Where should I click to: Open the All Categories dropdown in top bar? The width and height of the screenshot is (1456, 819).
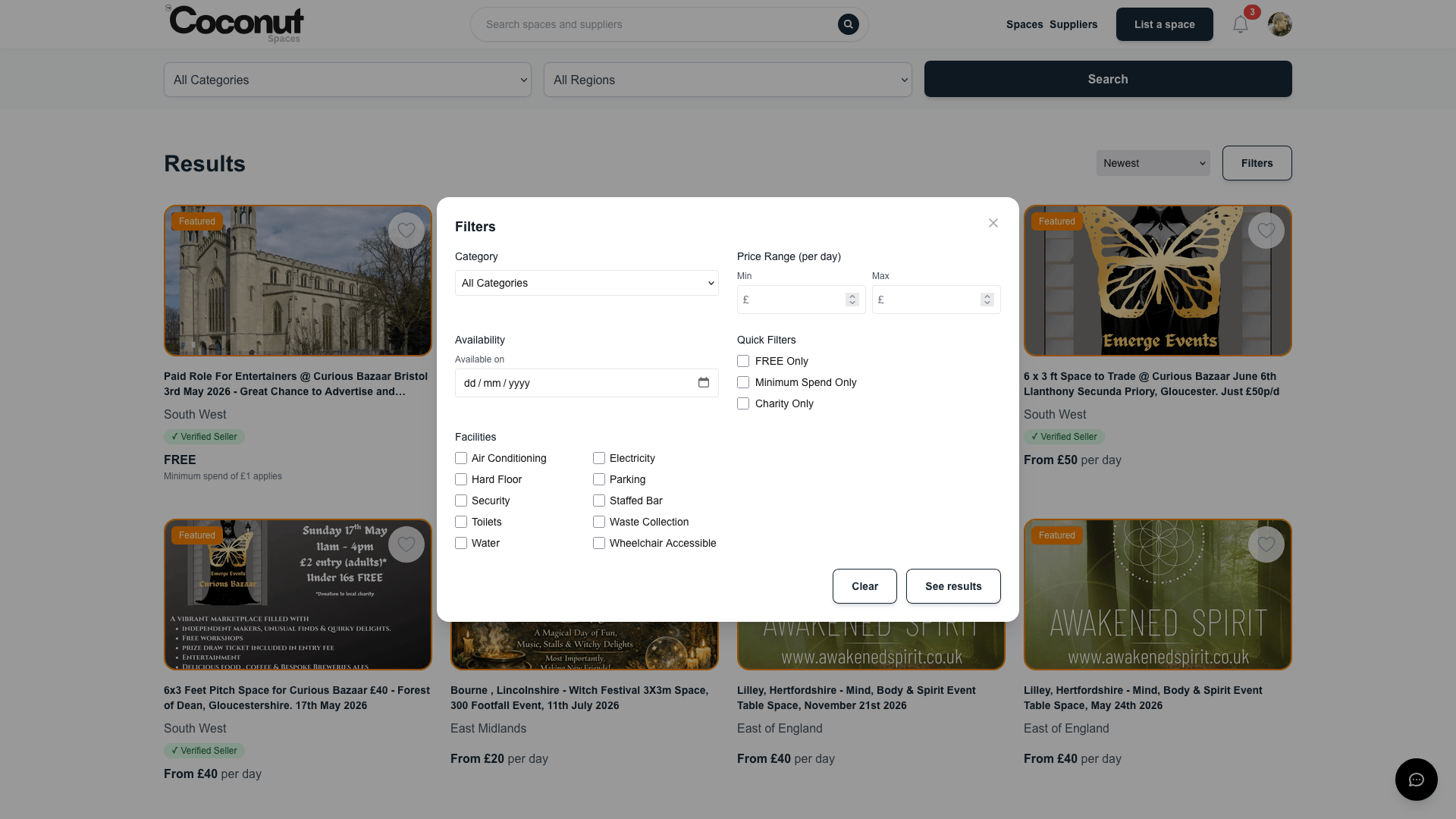click(347, 80)
